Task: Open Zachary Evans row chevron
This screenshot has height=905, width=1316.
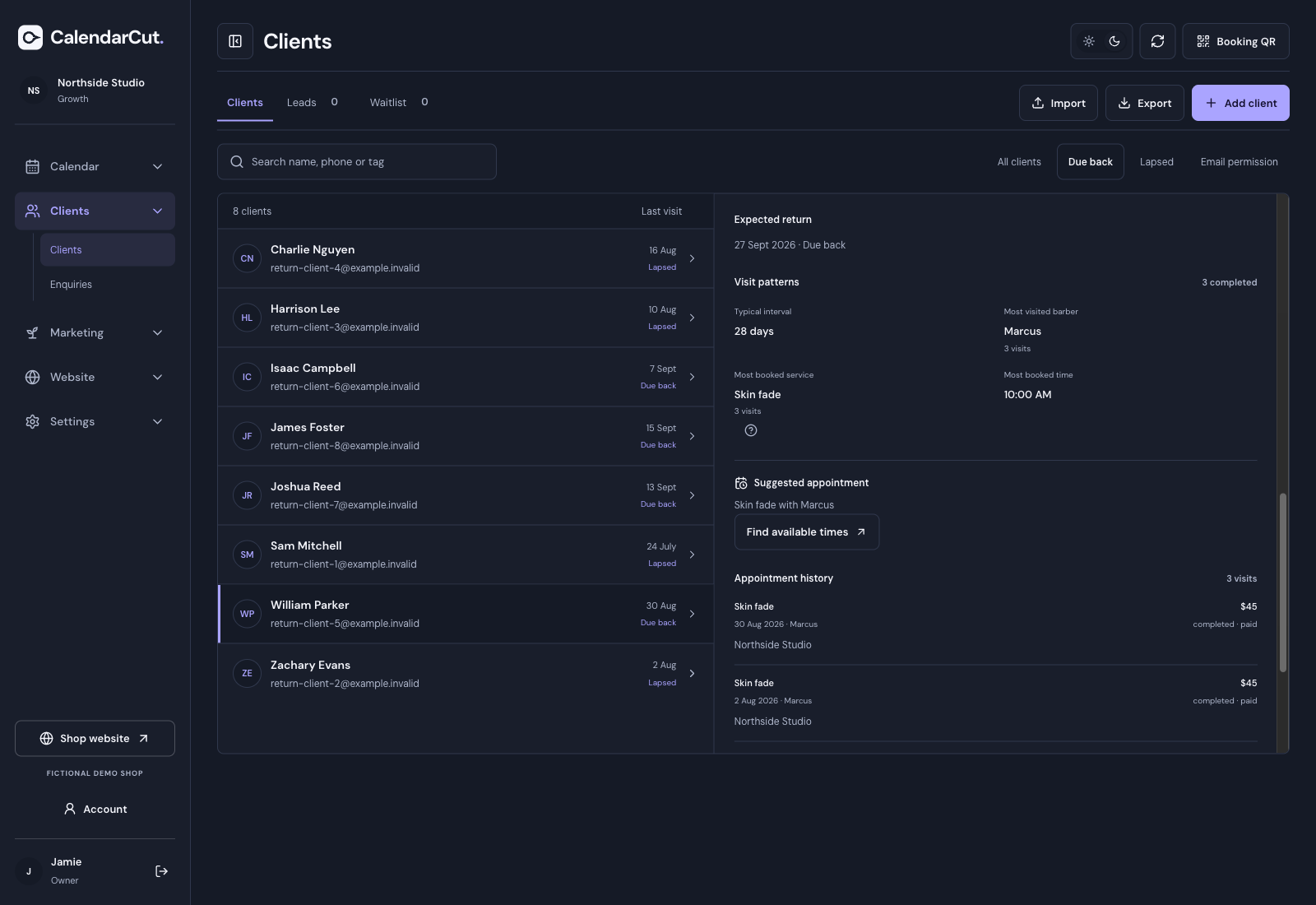Action: tap(692, 673)
